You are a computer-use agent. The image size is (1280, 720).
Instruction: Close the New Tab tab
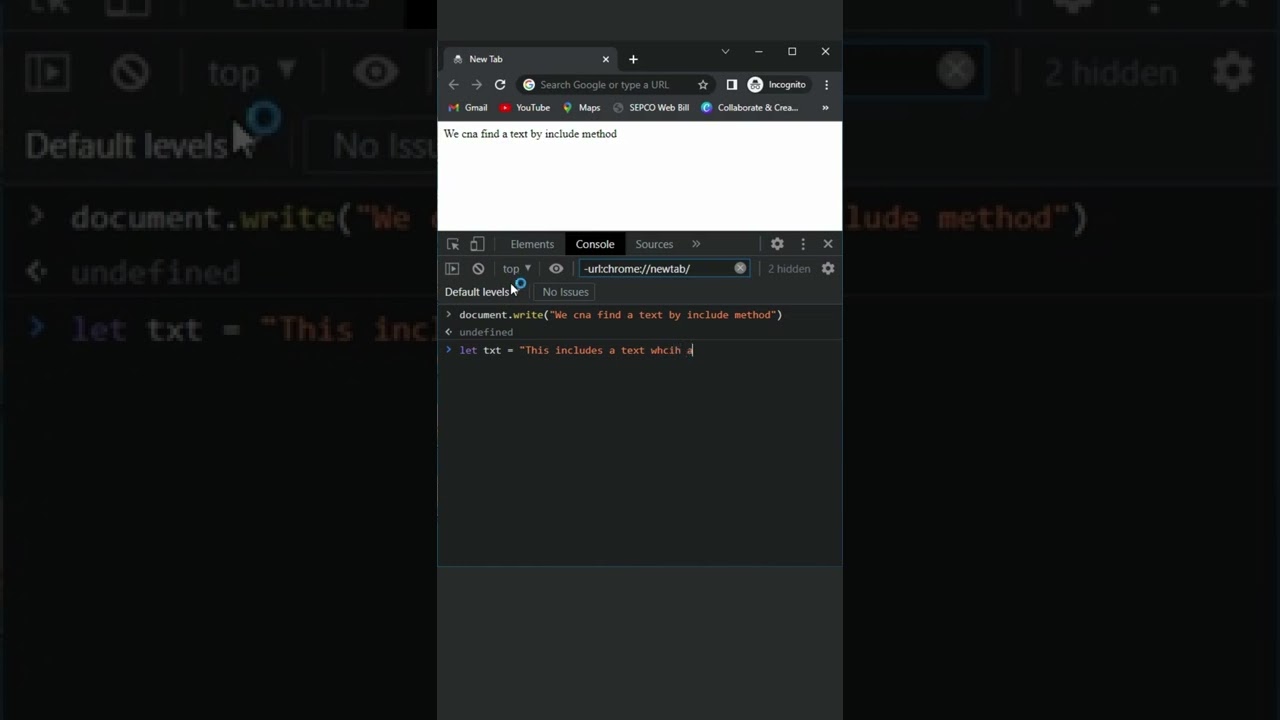click(x=605, y=59)
